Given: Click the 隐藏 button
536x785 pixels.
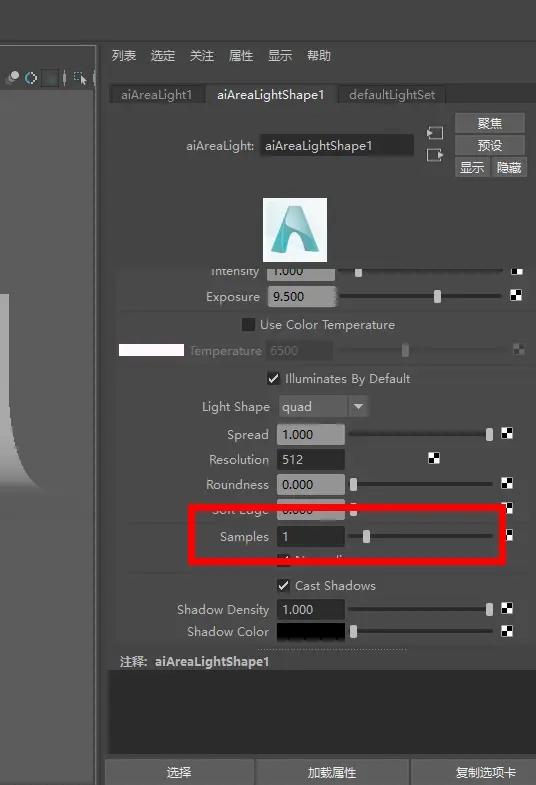Looking at the screenshot, I should click(x=509, y=167).
